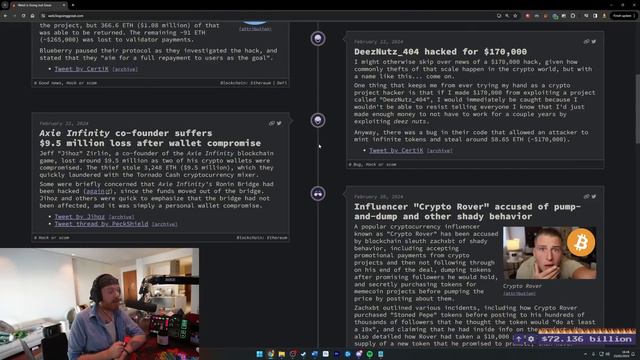Click the Axie Infinity co-founder headline

(x=150, y=138)
